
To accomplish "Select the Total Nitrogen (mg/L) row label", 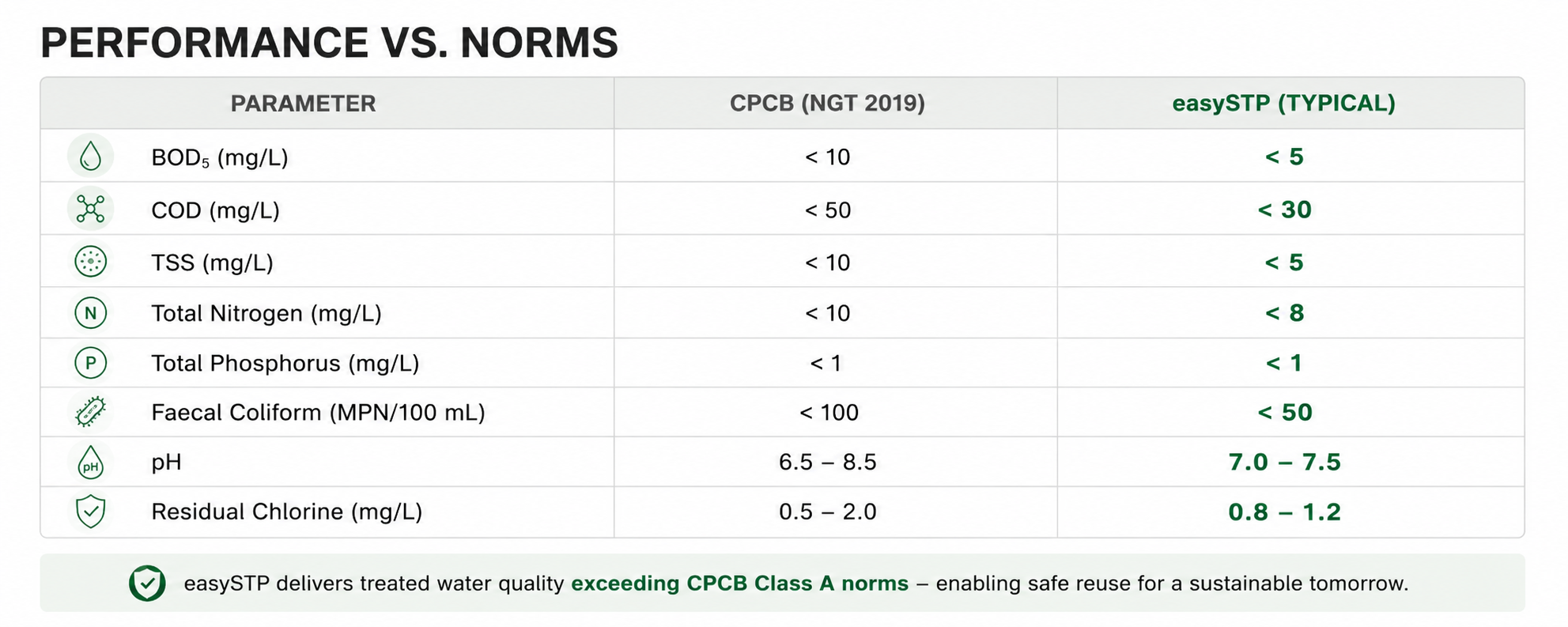I will coord(266,313).
